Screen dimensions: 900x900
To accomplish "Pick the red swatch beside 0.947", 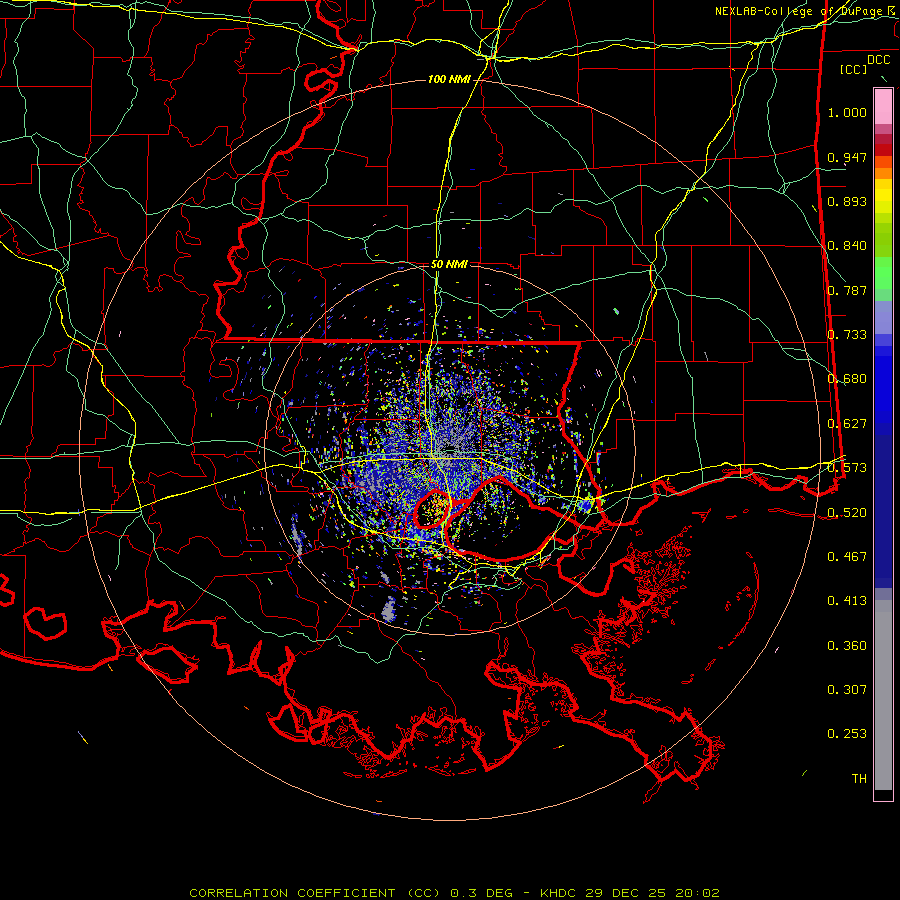I will [x=883, y=150].
